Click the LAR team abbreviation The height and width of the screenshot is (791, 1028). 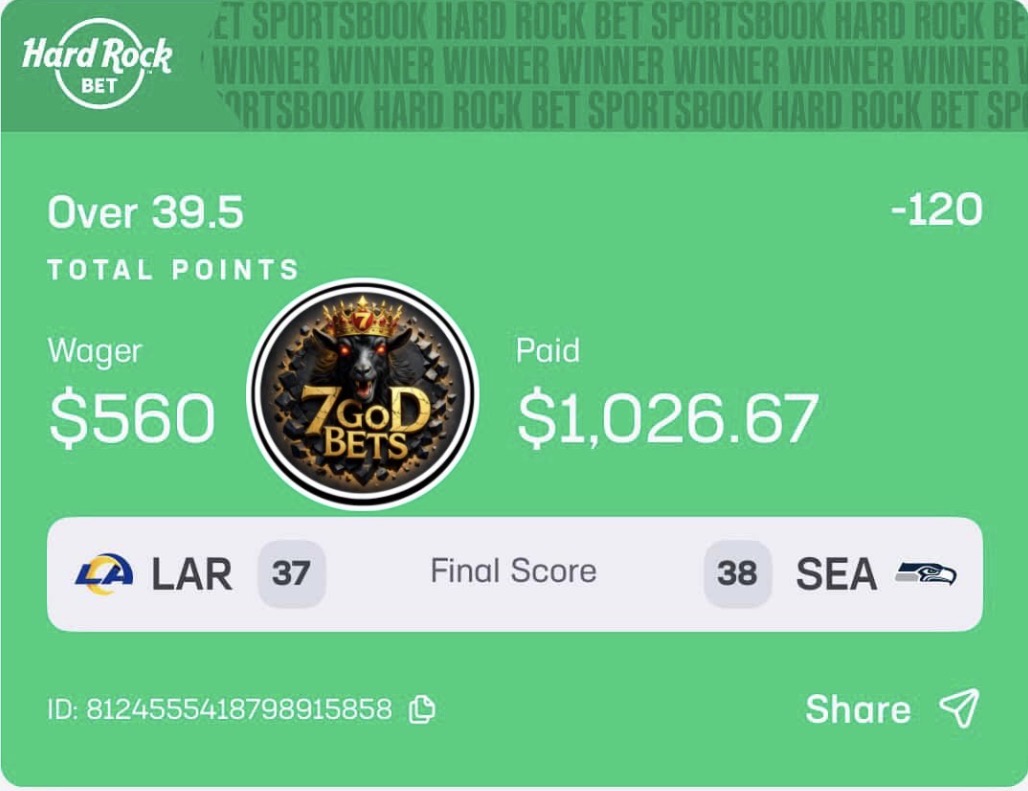tap(192, 574)
